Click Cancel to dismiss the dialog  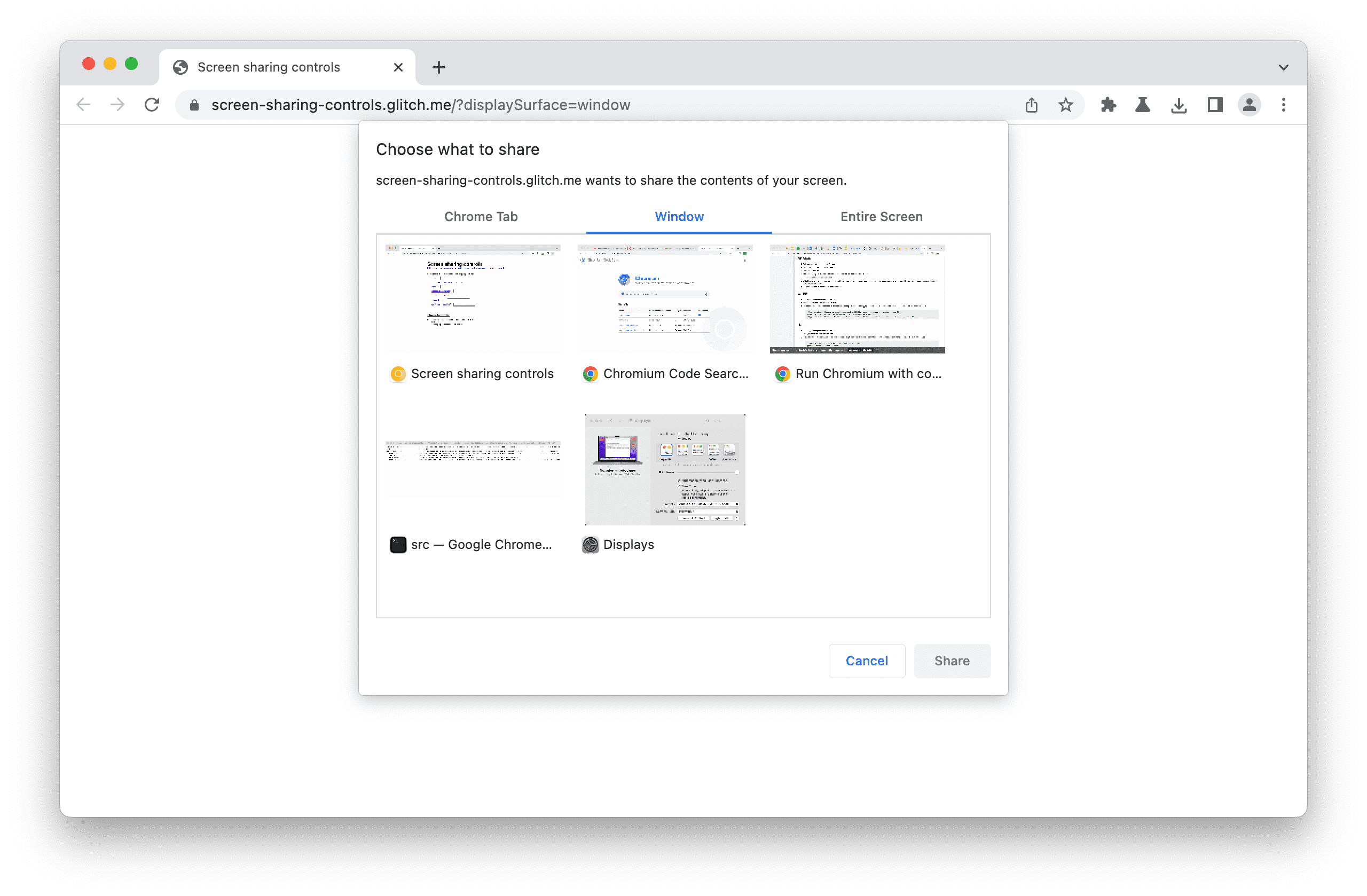click(866, 660)
